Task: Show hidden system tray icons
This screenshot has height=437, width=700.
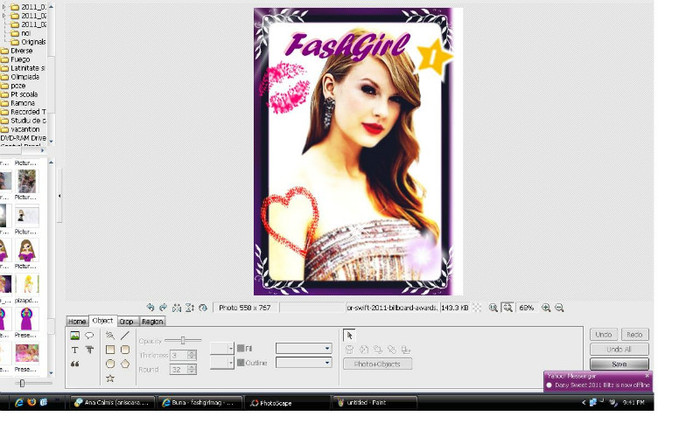Action: coord(583,403)
